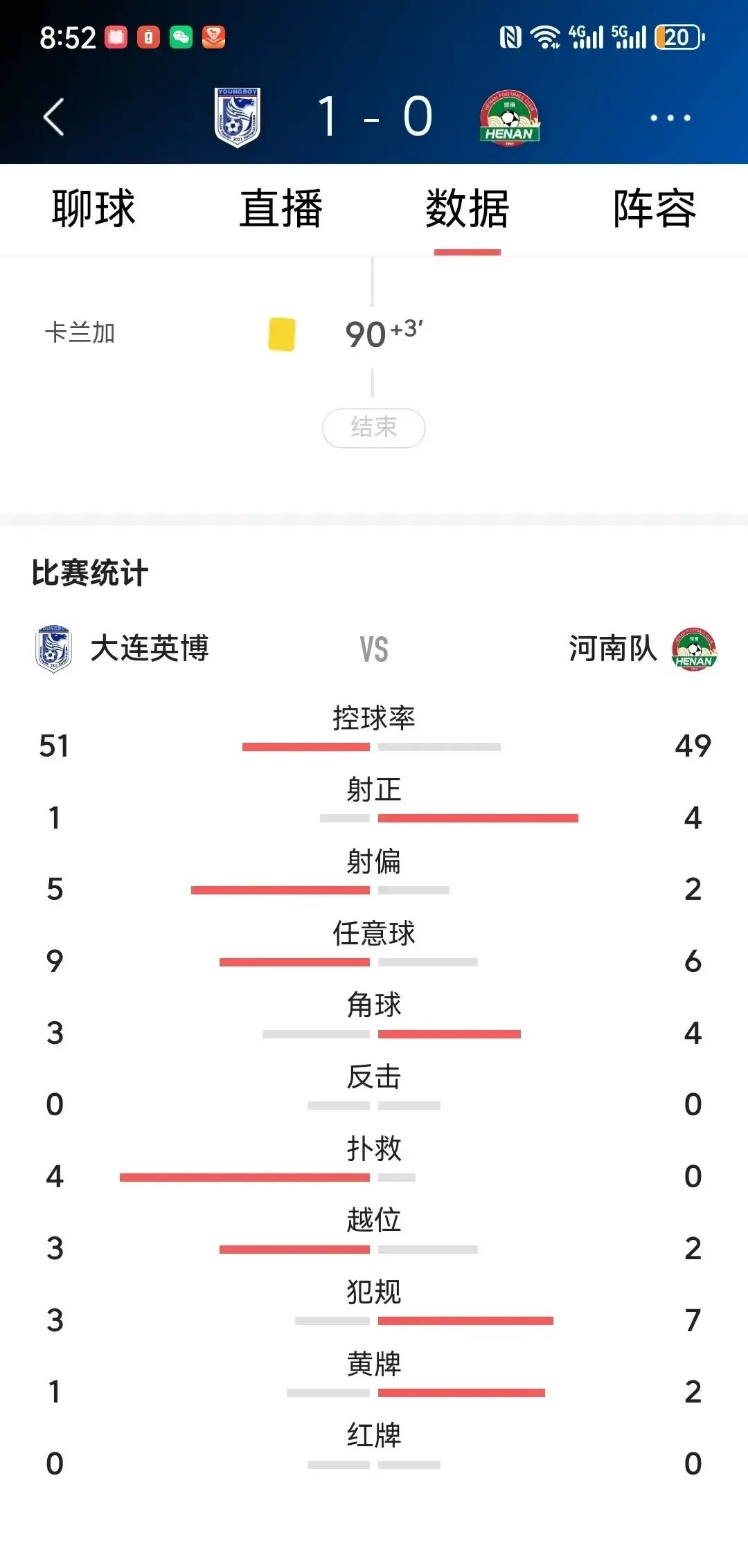748x1568 pixels.
Task: Tap the back arrow icon
Action: point(54,117)
